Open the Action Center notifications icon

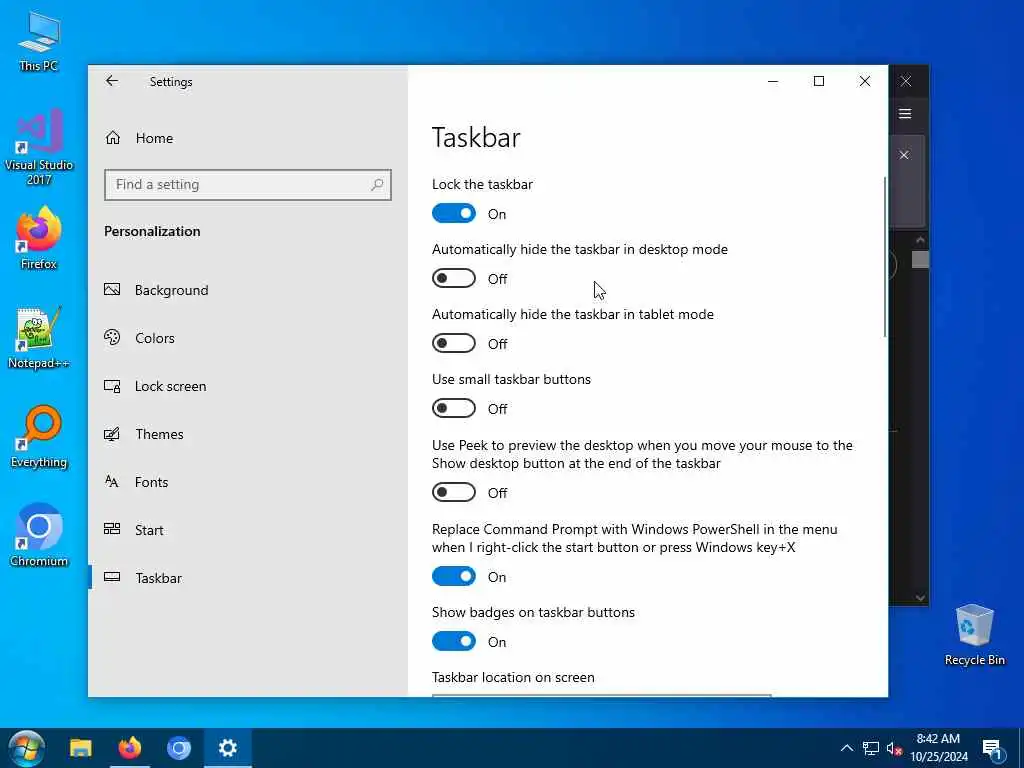(992, 749)
